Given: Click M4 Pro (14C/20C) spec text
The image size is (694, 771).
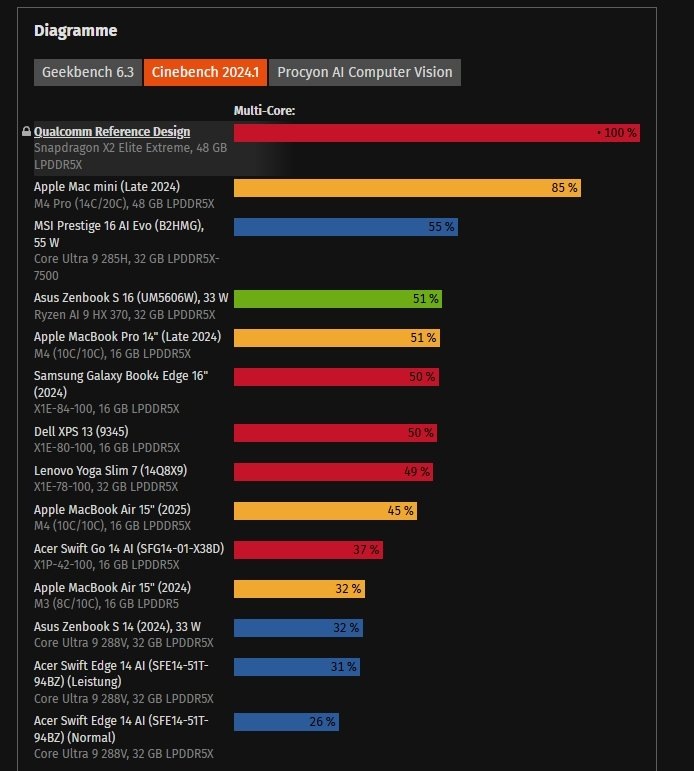Looking at the screenshot, I should (x=124, y=204).
